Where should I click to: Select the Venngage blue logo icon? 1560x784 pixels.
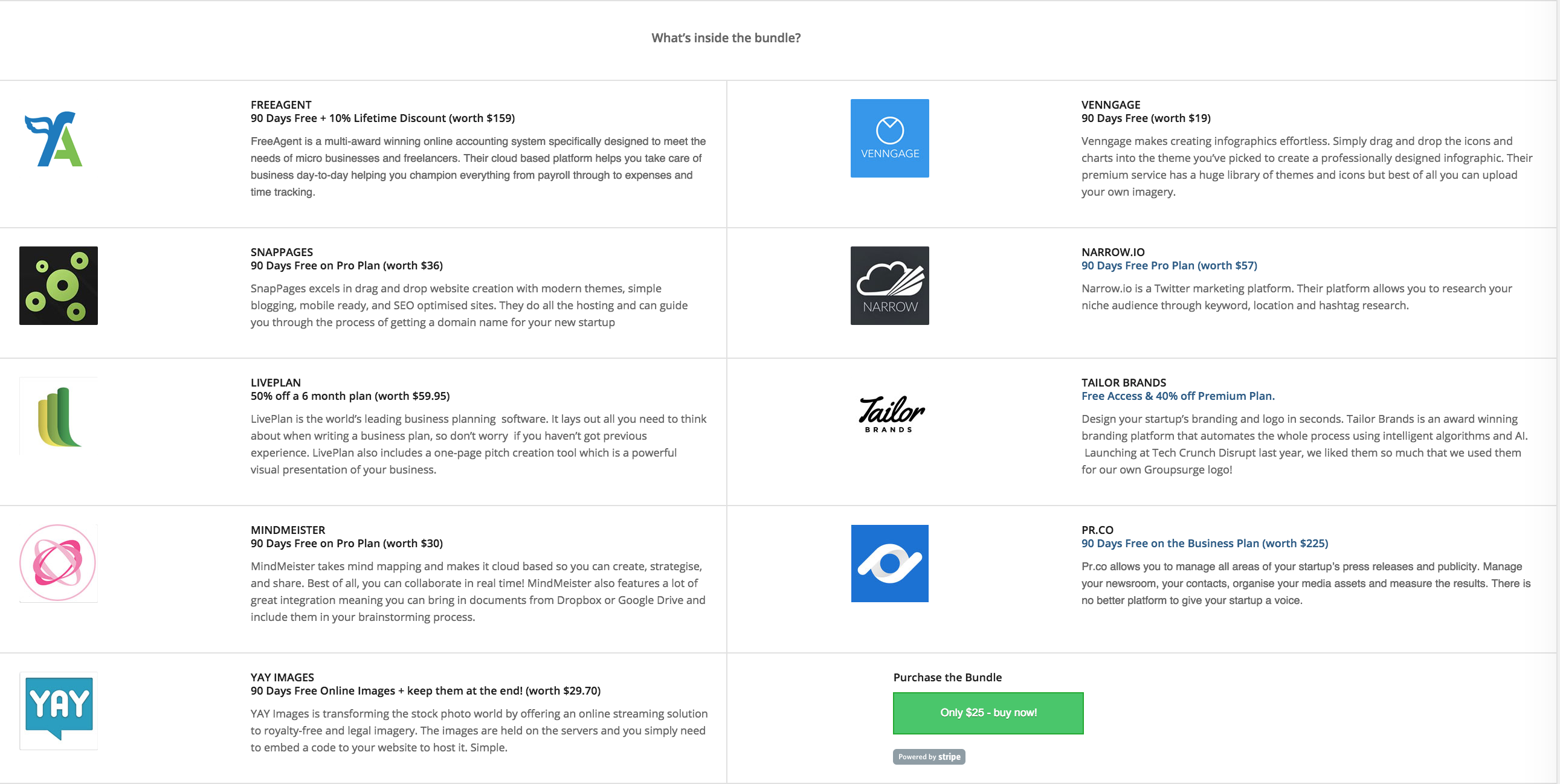[889, 138]
